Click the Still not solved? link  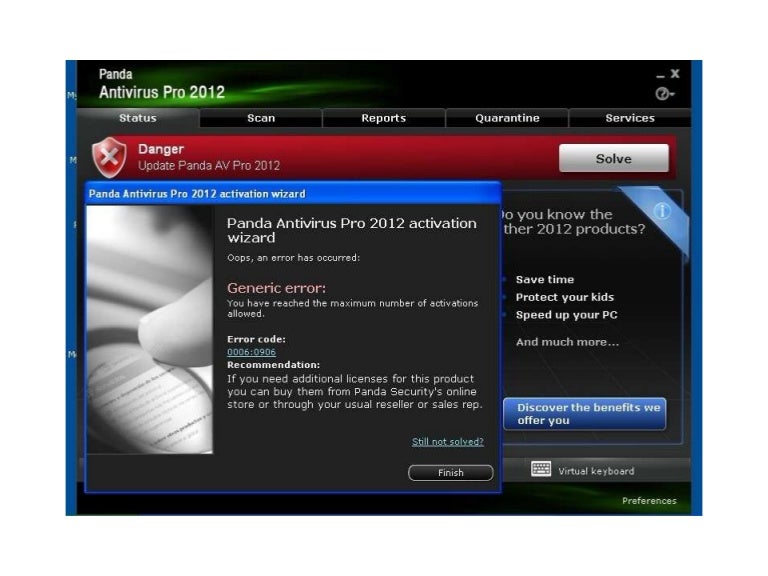click(447, 441)
